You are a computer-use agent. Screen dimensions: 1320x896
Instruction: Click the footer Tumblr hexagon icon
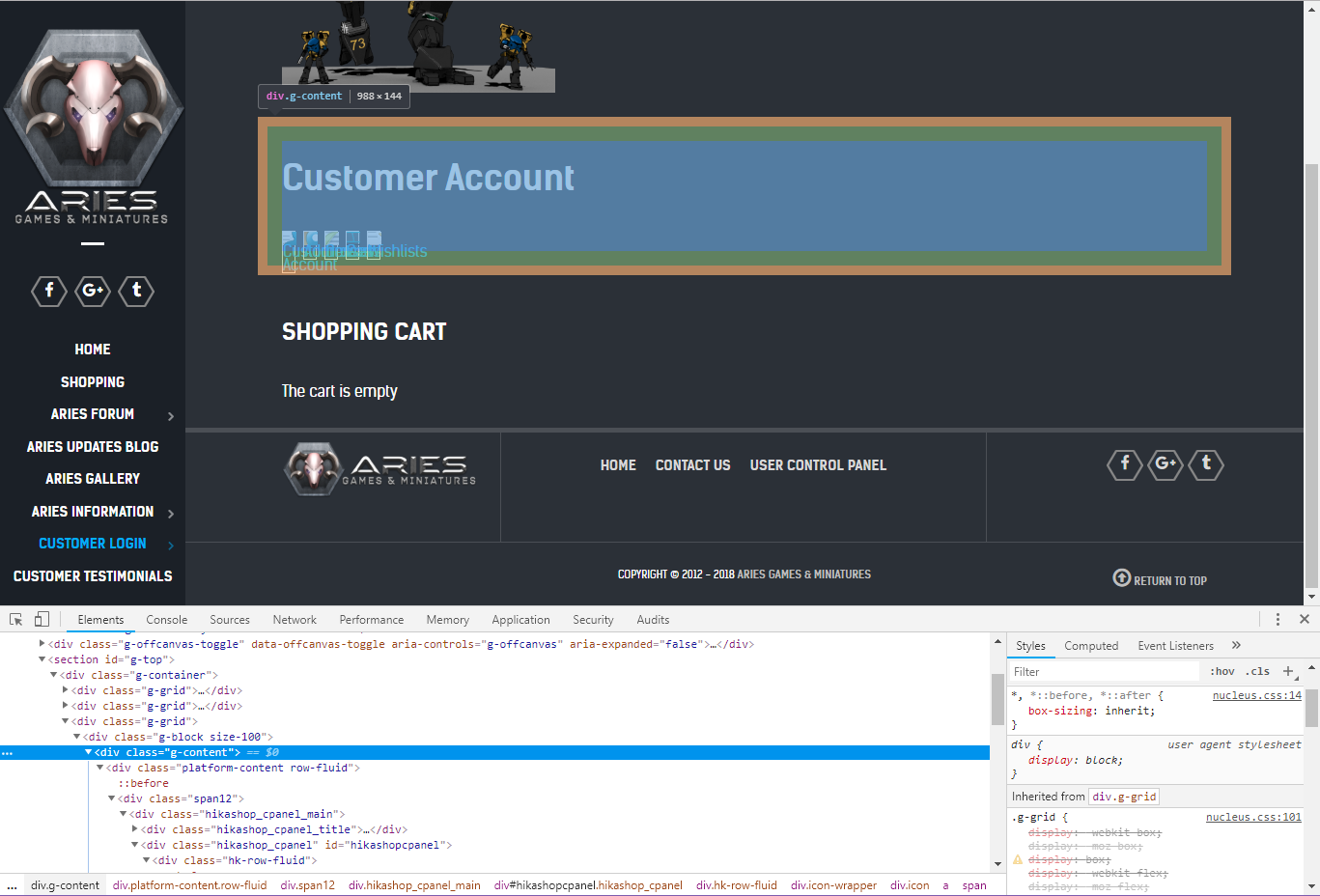tap(1206, 464)
